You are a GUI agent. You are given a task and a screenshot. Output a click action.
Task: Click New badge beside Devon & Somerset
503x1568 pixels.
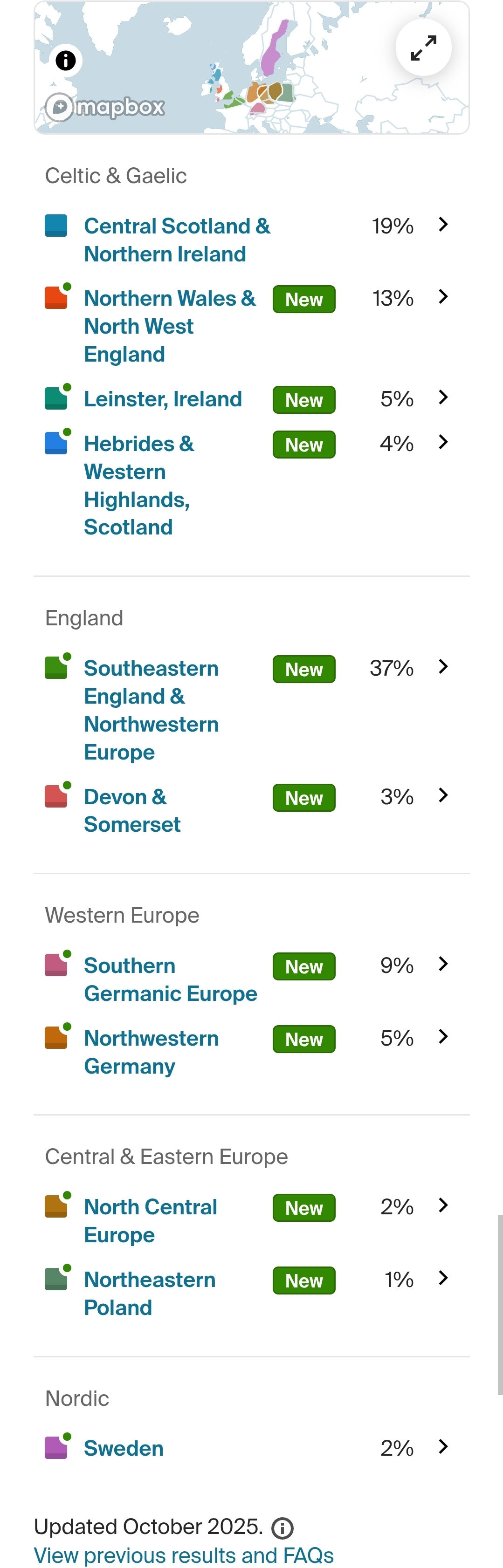[x=304, y=797]
